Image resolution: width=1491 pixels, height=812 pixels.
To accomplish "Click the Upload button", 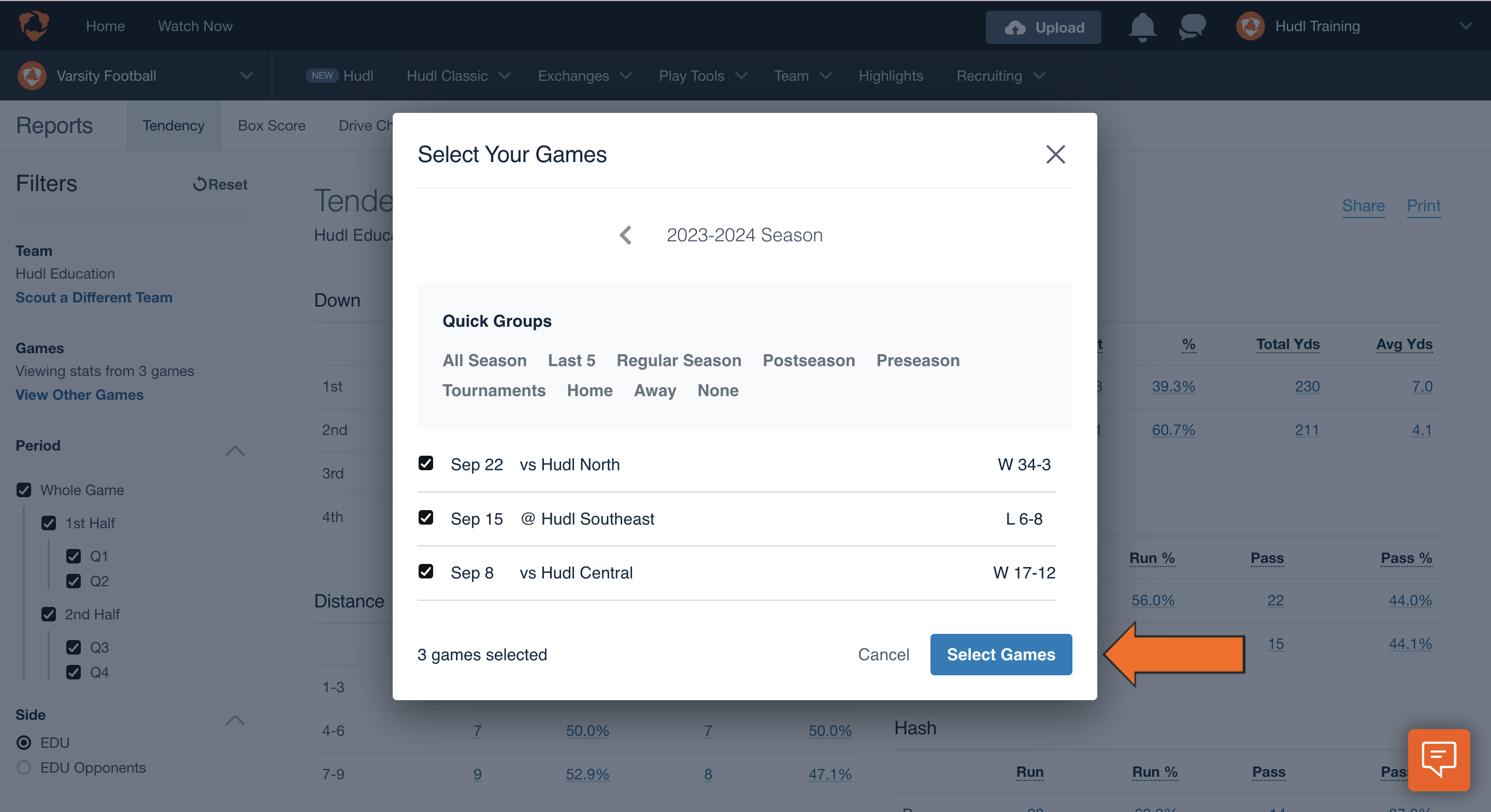I will (x=1043, y=27).
